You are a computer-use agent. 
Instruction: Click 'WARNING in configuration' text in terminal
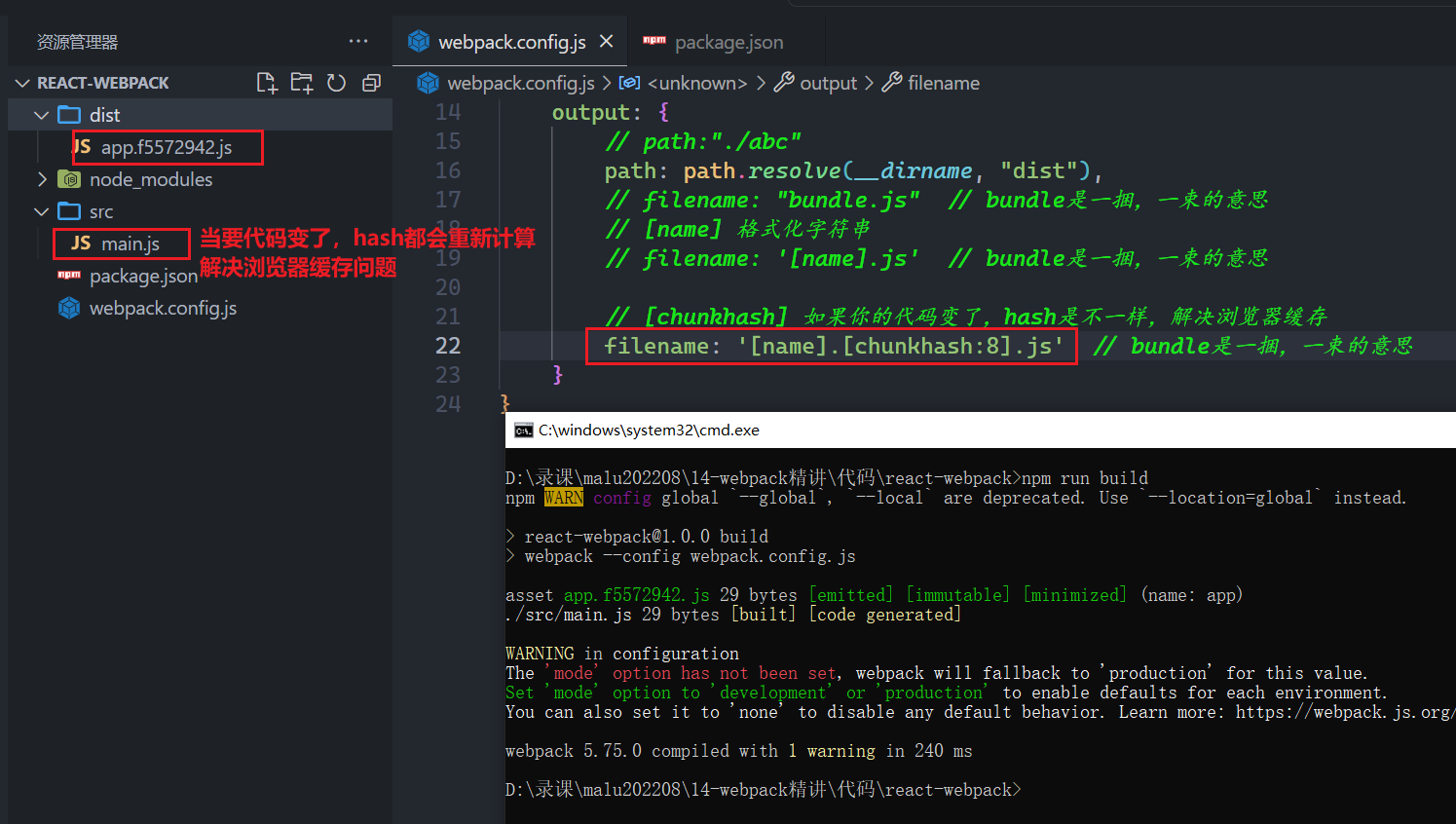coord(622,654)
